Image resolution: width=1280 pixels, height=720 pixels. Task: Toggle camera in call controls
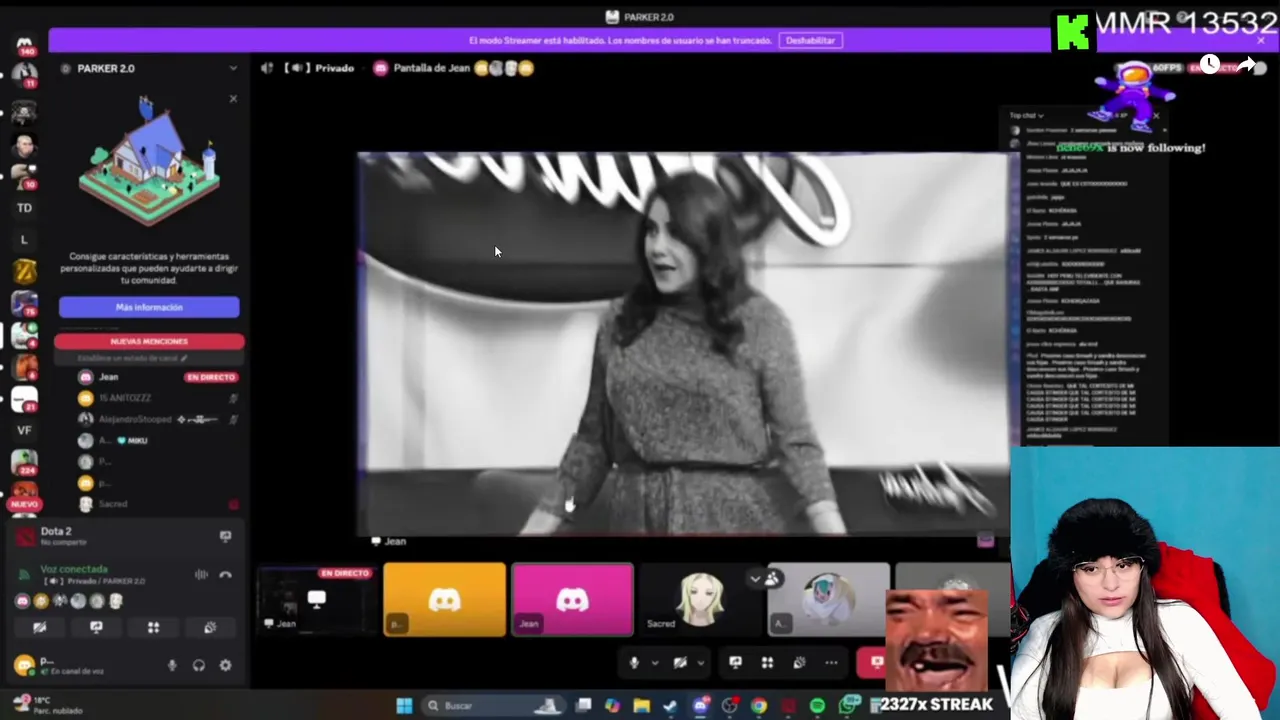(x=680, y=662)
